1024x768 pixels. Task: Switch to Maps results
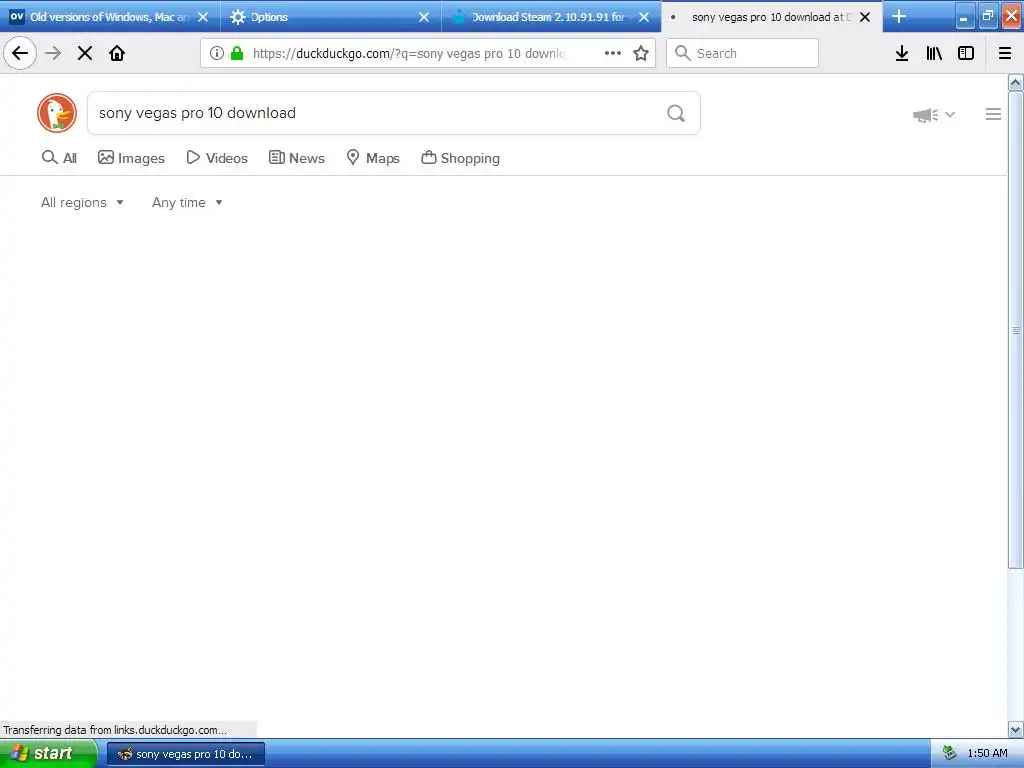pyautogui.click(x=373, y=157)
